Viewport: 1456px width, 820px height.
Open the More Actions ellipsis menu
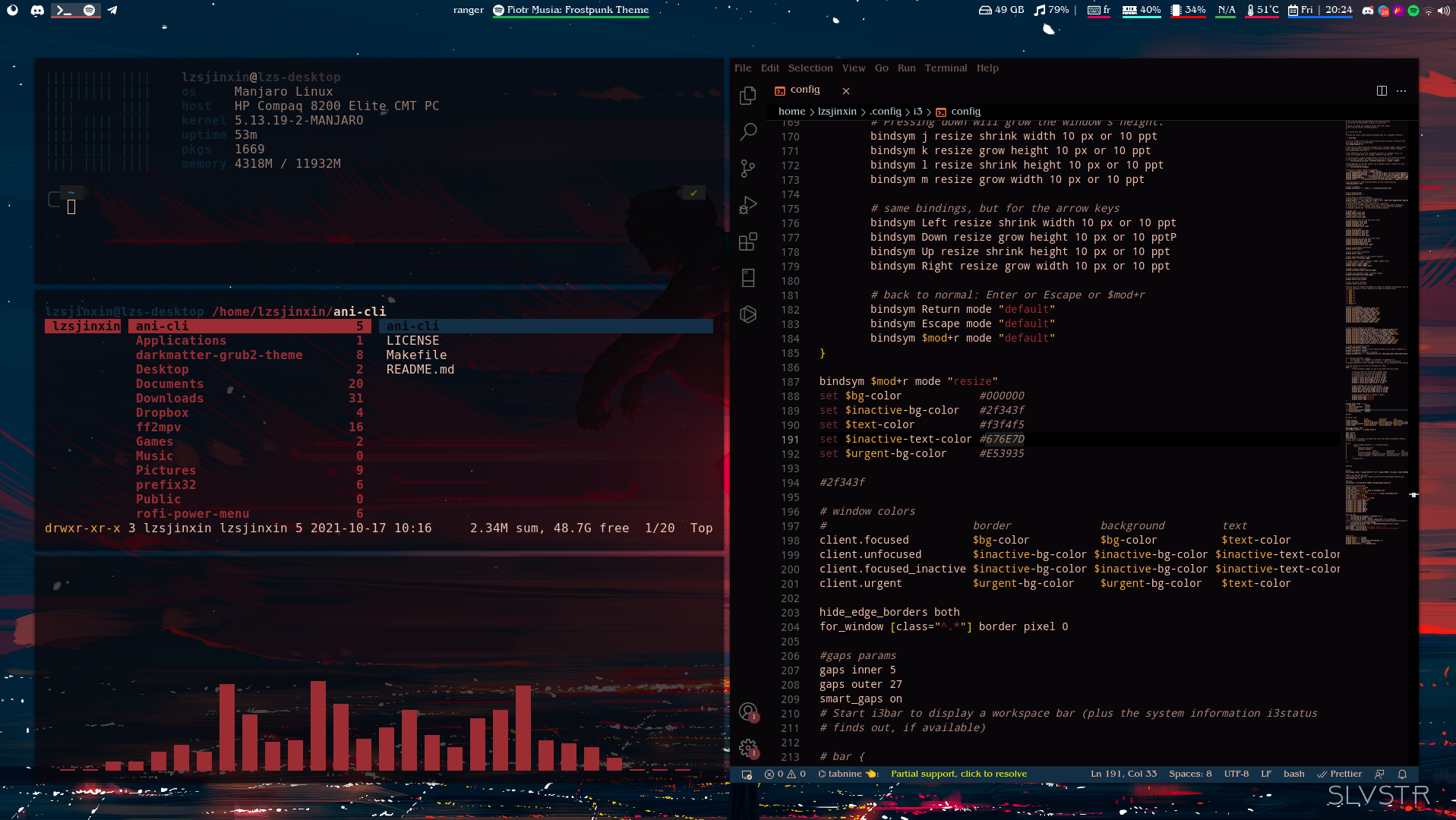[1401, 90]
